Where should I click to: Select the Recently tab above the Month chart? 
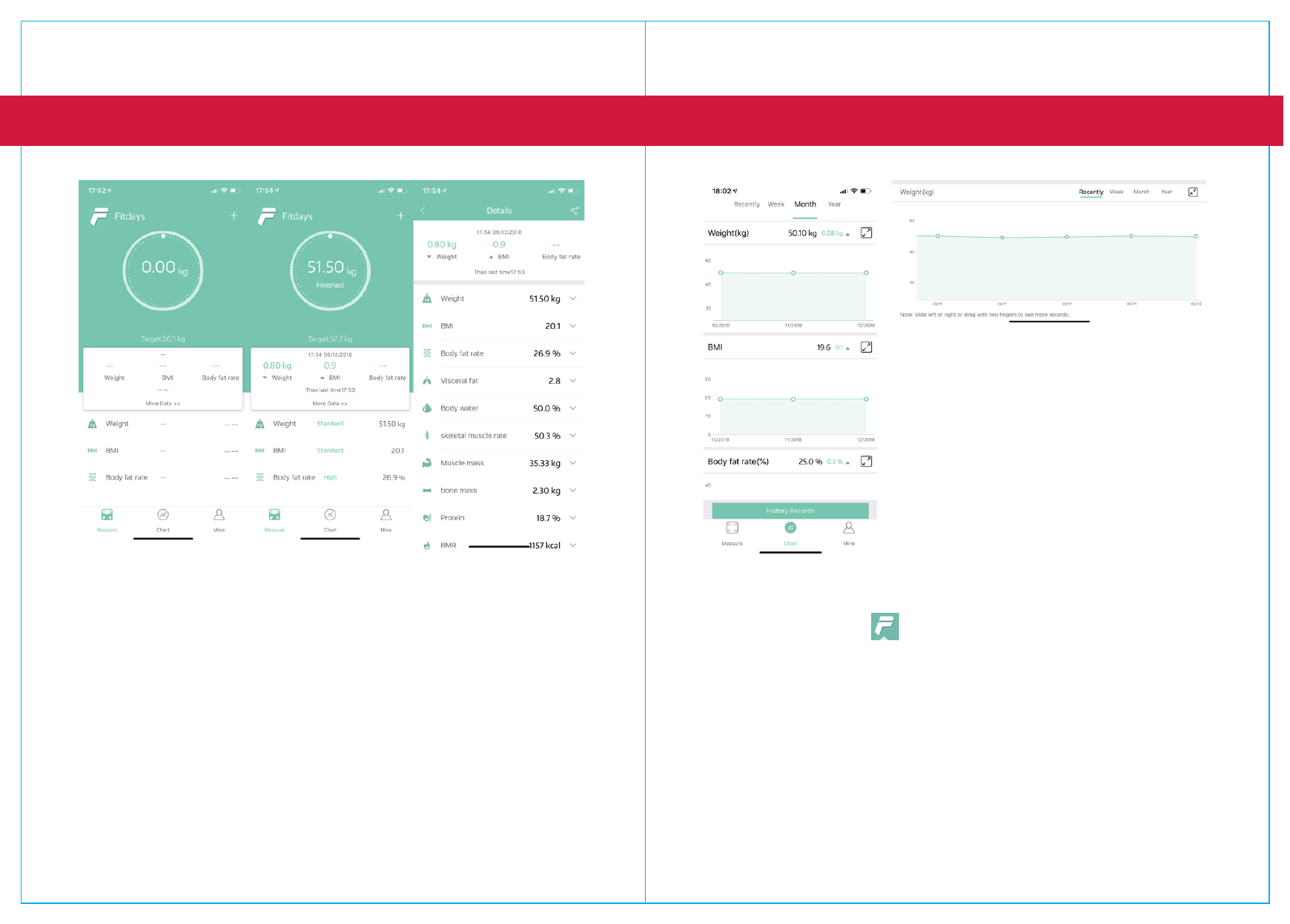[747, 205]
